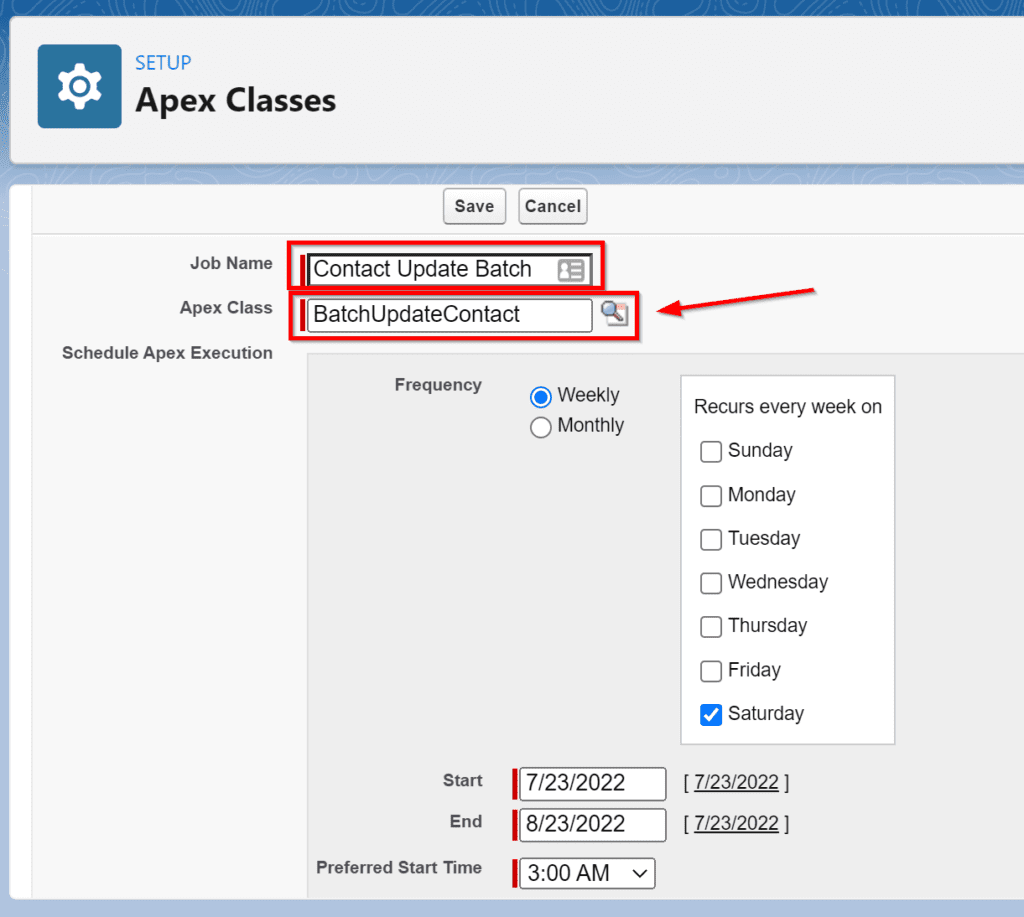Check the Friday checkbox
This screenshot has width=1024, height=917.
[x=711, y=671]
